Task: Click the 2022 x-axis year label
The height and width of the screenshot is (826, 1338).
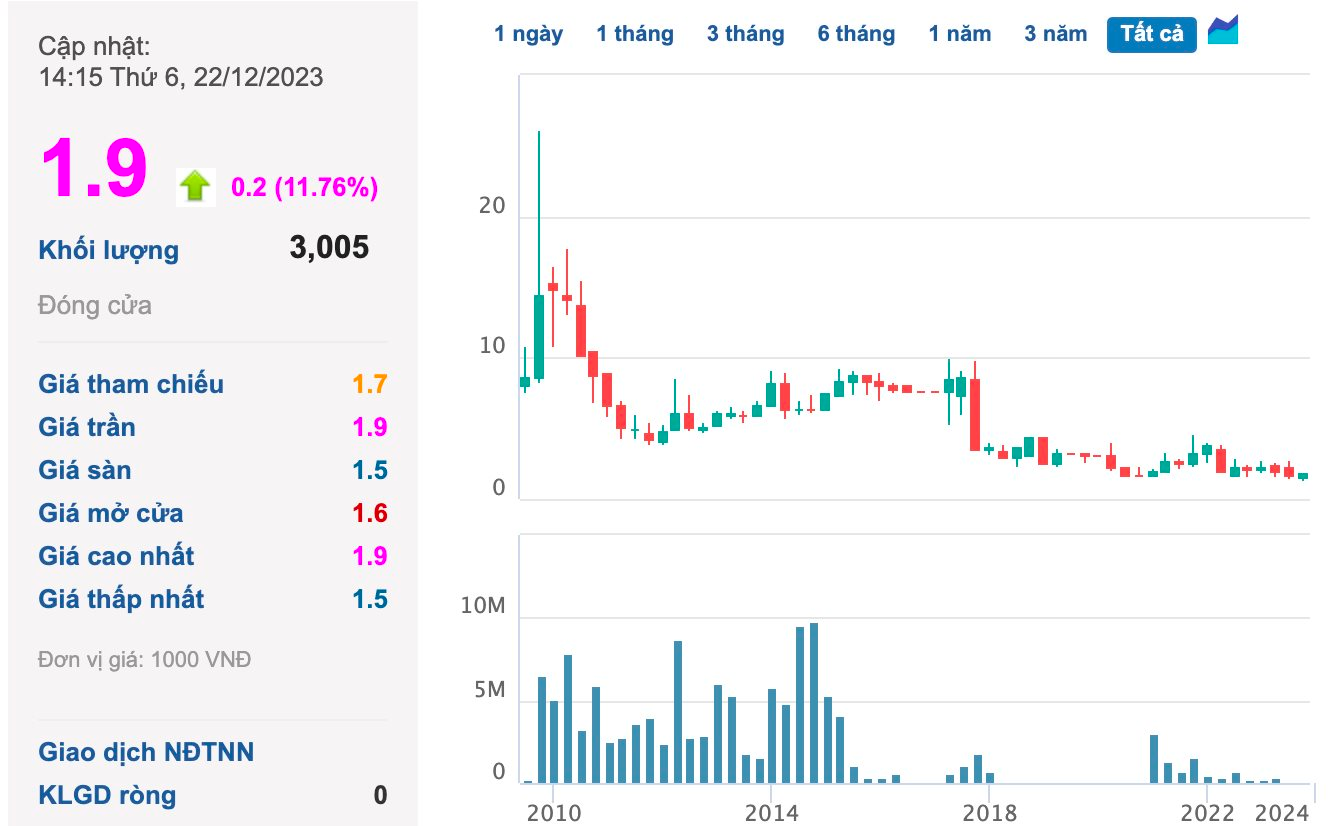Action: click(x=1206, y=812)
